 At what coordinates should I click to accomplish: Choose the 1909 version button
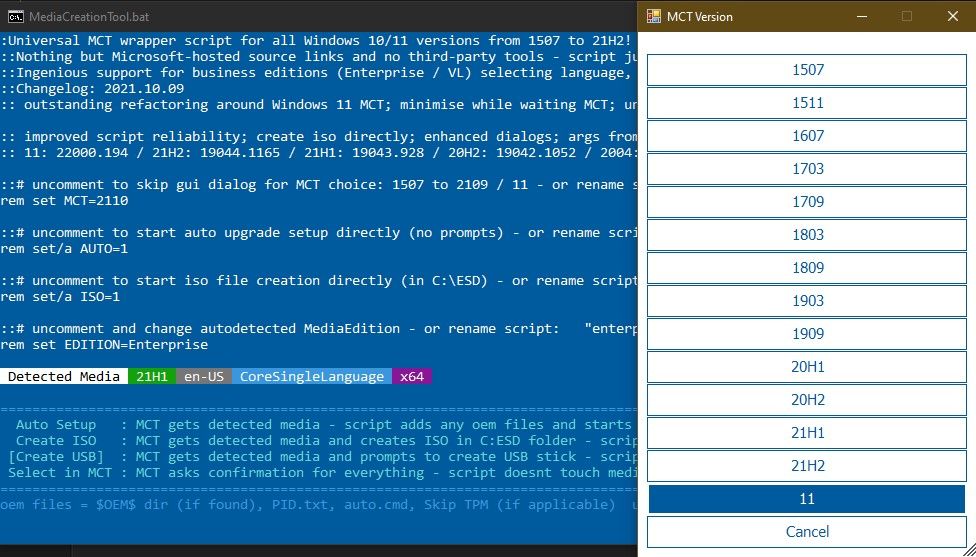pyautogui.click(x=807, y=334)
